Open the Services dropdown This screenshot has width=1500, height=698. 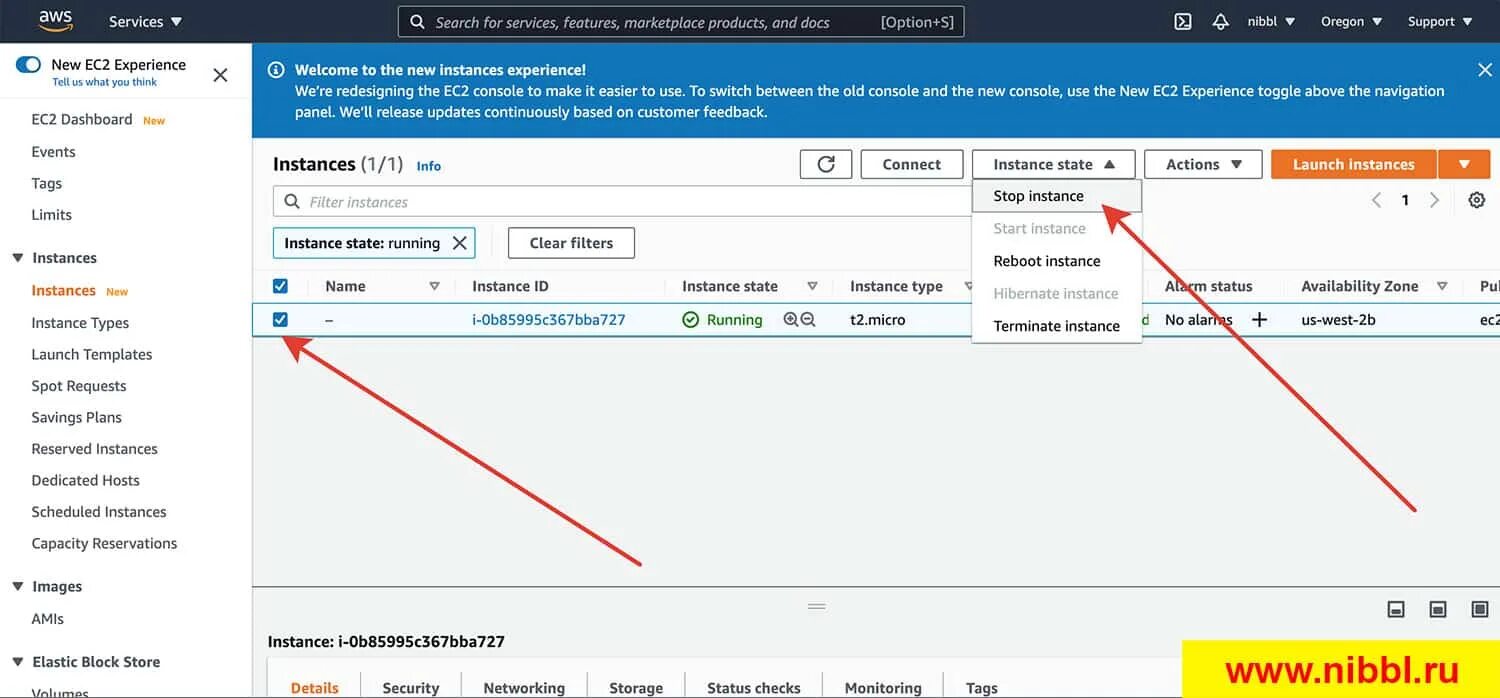[x=145, y=21]
